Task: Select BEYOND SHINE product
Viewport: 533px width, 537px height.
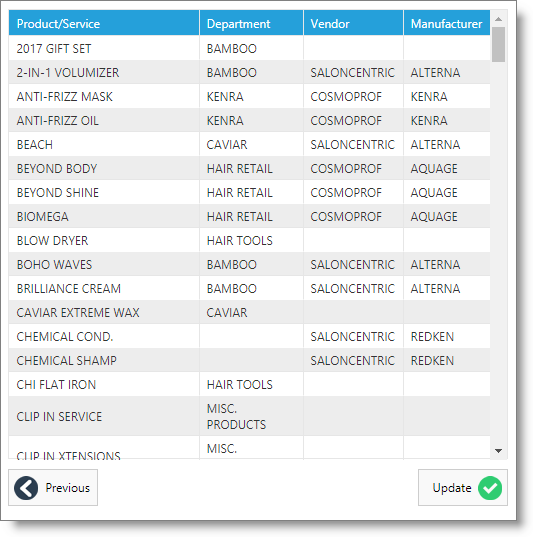Action: 58,192
